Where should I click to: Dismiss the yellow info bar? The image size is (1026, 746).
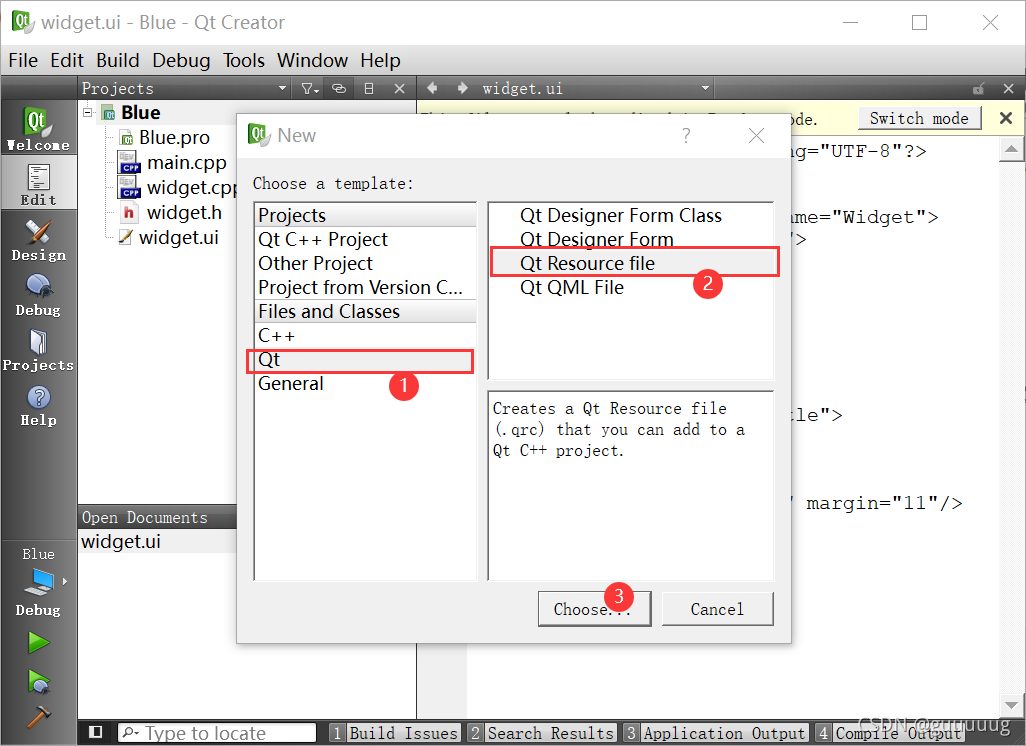click(1006, 118)
